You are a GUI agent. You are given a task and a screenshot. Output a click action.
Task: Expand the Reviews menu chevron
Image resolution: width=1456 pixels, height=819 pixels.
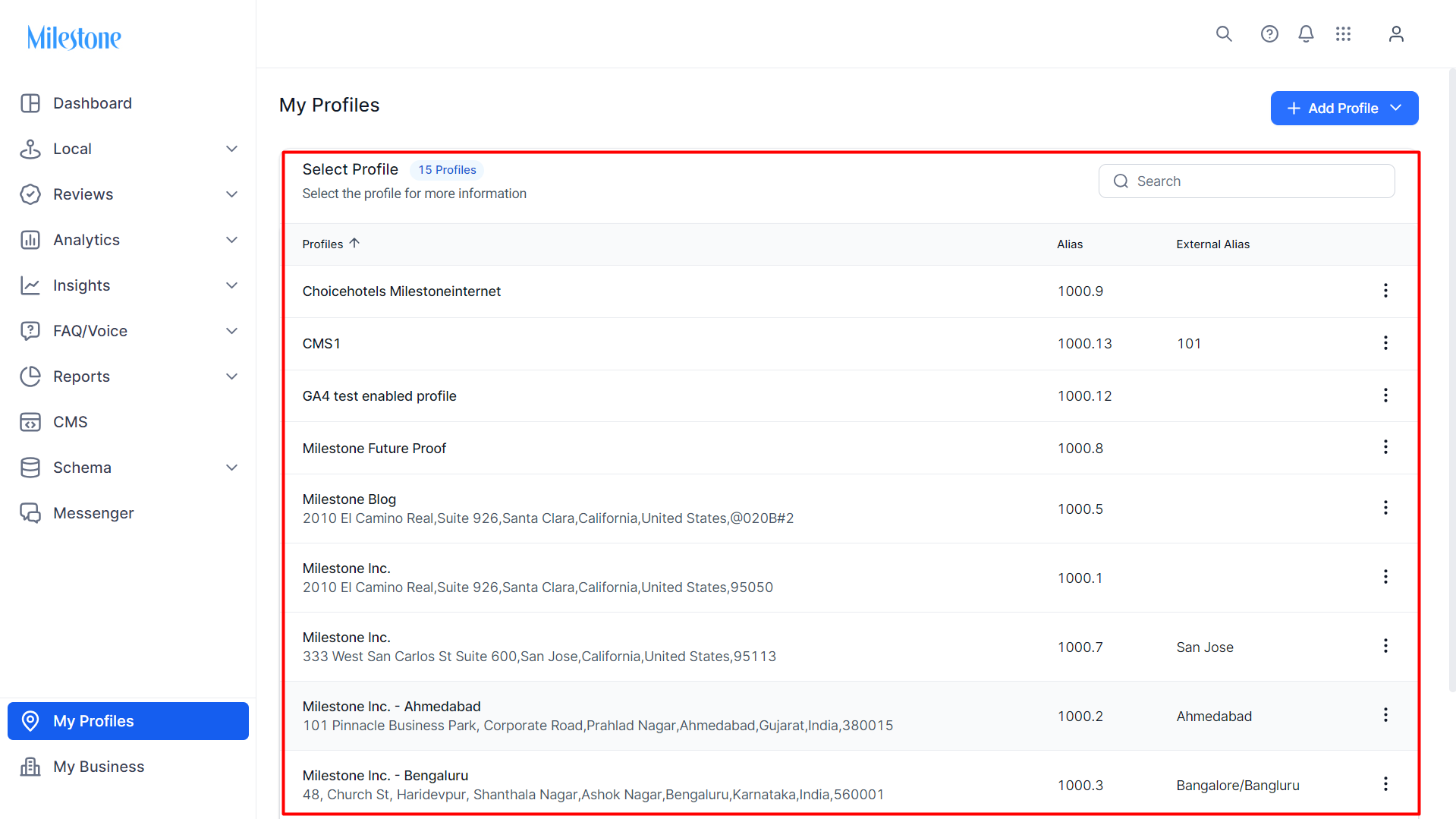(232, 194)
